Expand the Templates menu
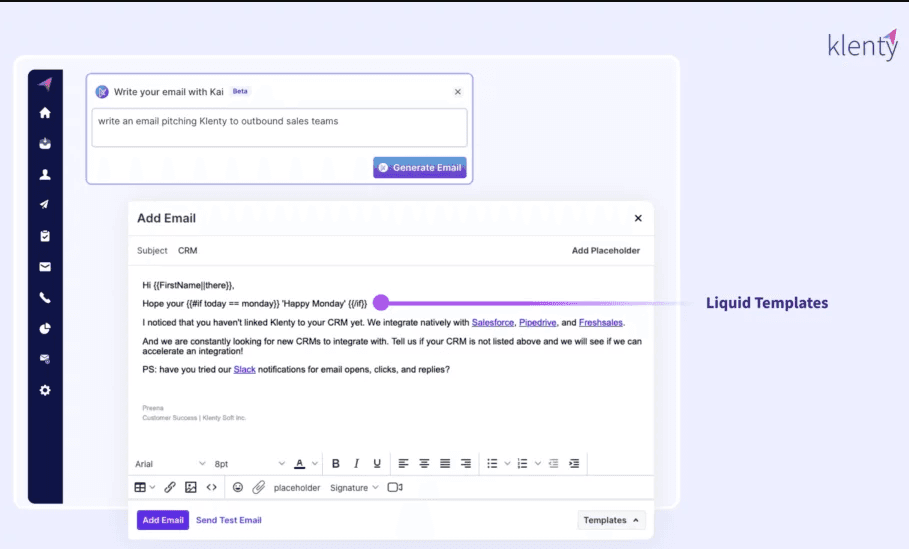This screenshot has height=549, width=909. (611, 520)
